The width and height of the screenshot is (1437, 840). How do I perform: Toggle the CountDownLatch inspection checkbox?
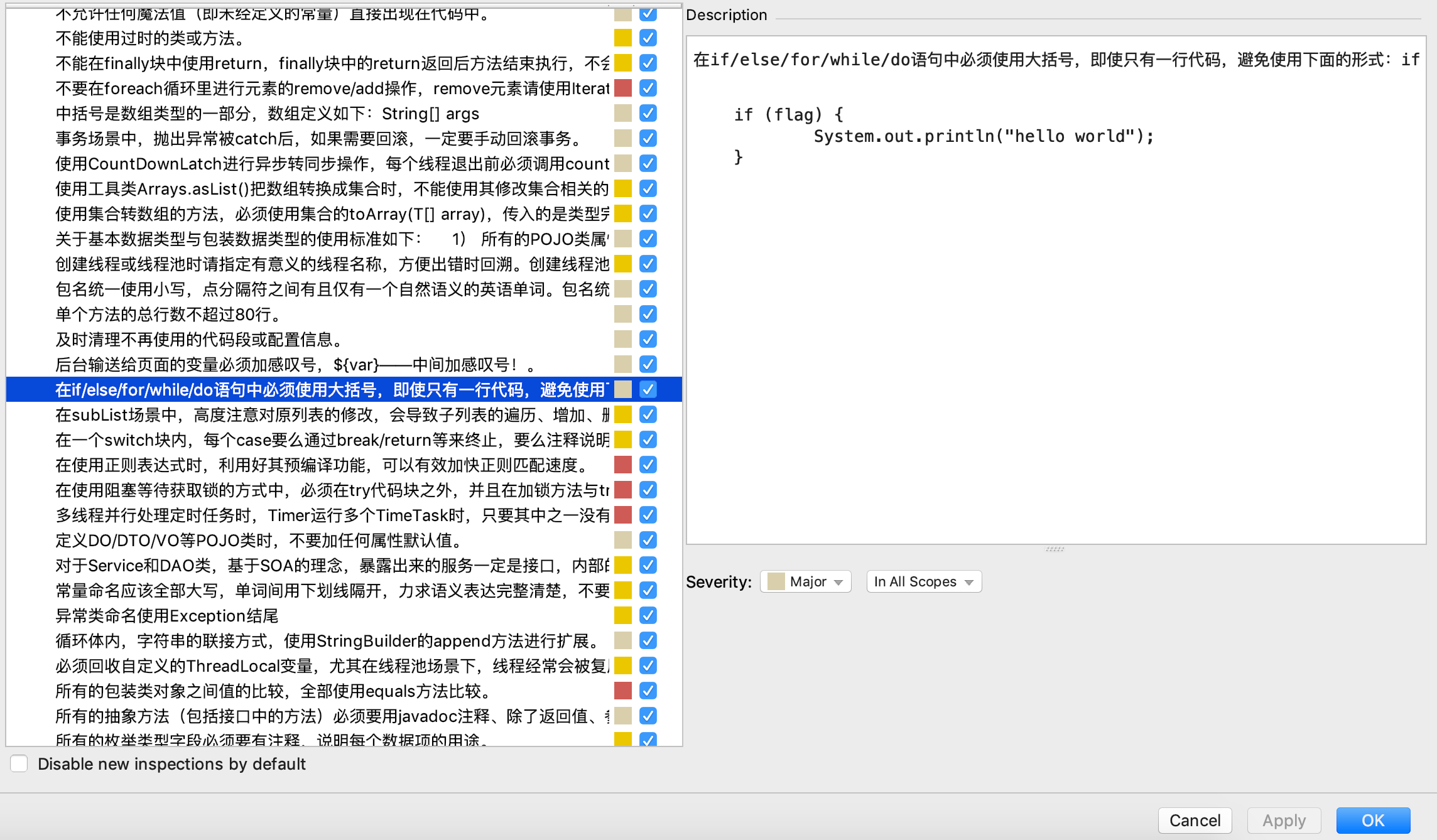pos(648,164)
